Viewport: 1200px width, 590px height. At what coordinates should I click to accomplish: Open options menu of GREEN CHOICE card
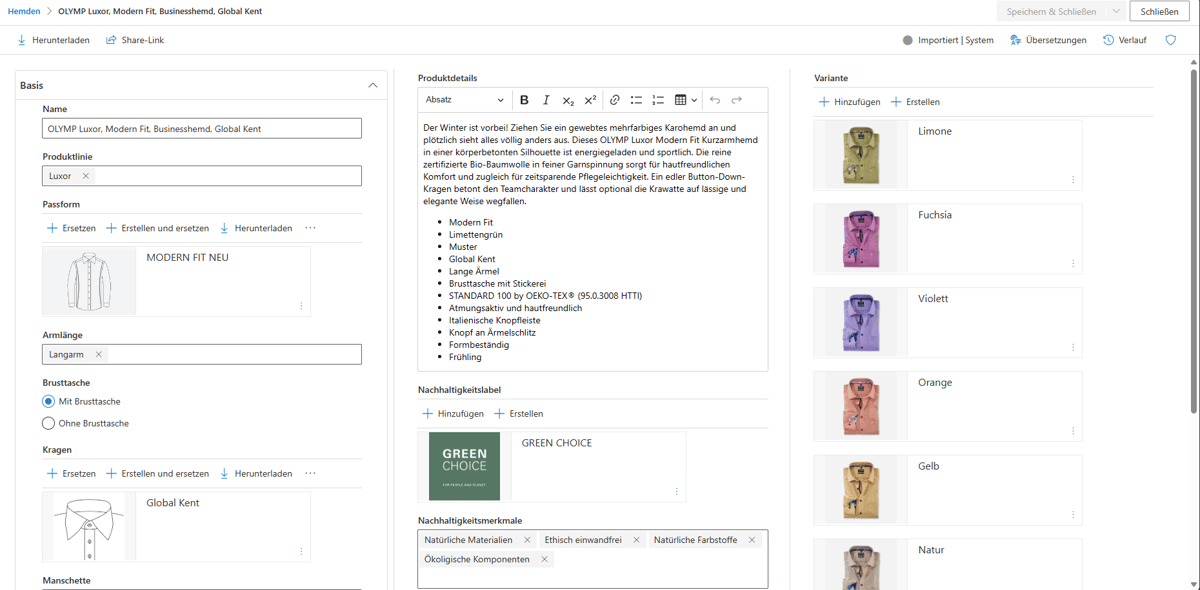click(x=677, y=491)
